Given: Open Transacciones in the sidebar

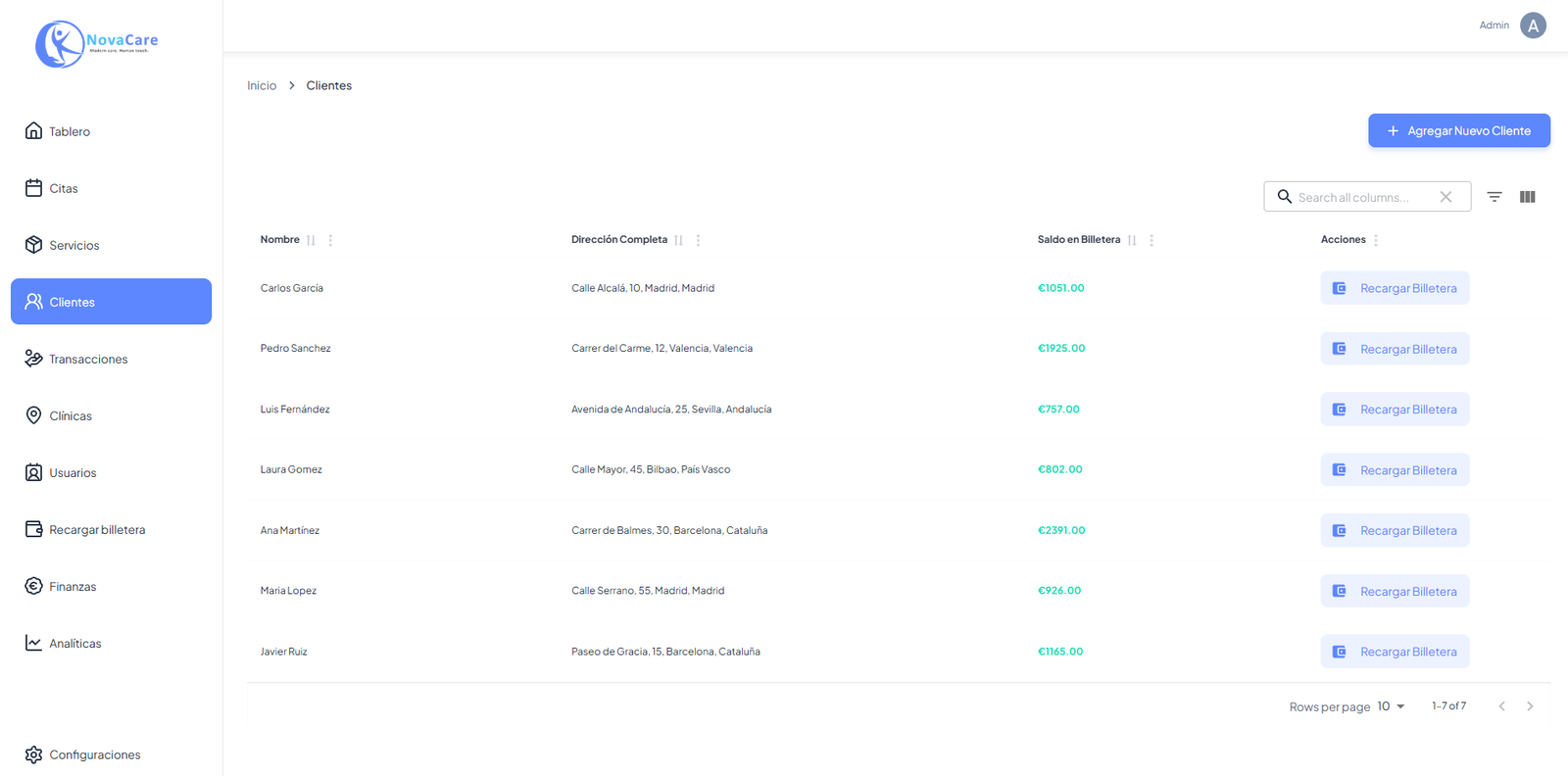Looking at the screenshot, I should 88,359.
